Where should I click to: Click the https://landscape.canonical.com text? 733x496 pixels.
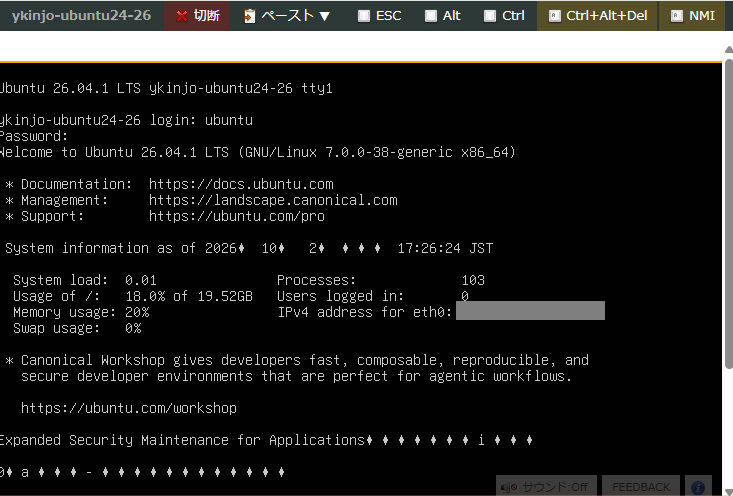pos(273,200)
